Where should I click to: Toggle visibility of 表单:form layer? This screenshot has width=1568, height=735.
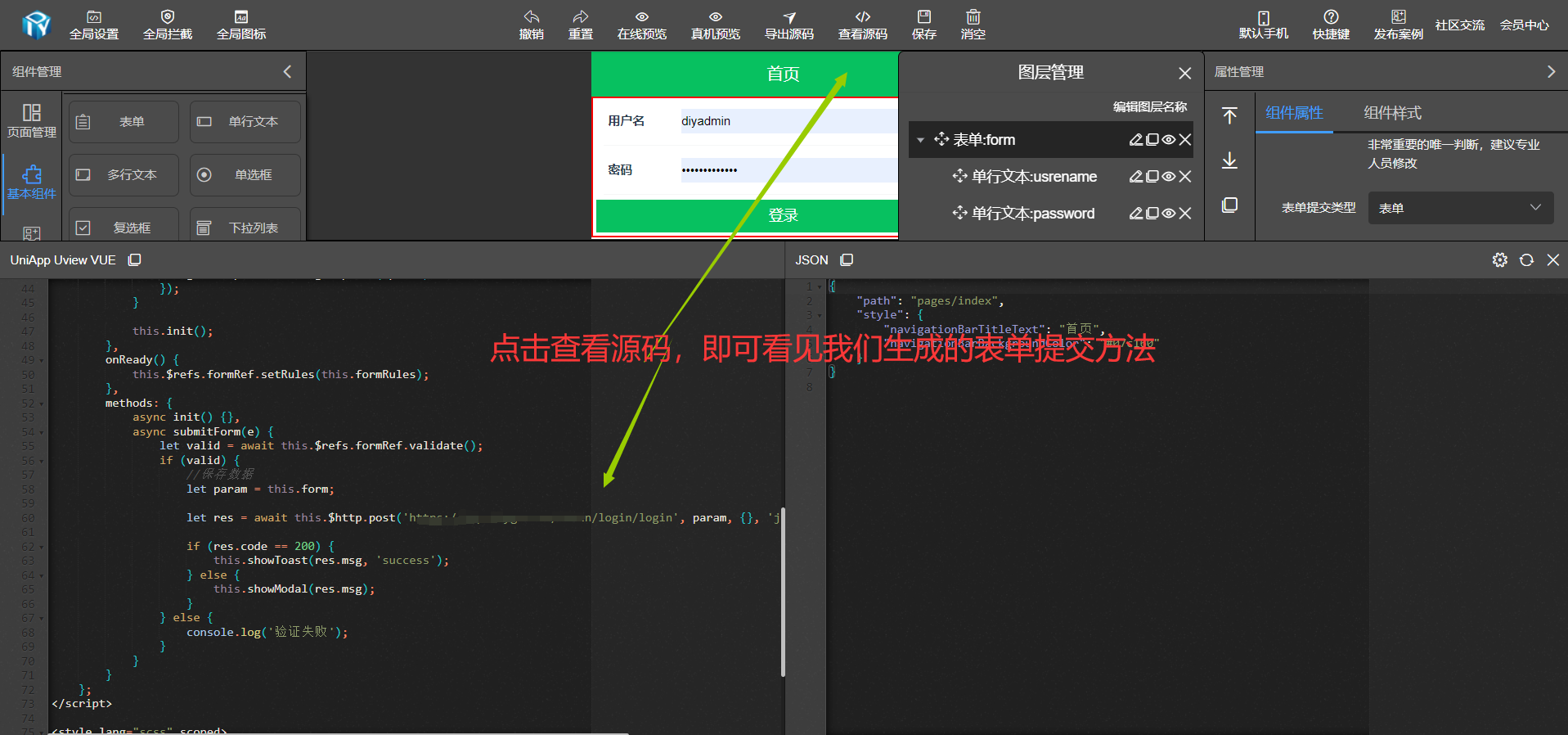pyautogui.click(x=1169, y=140)
